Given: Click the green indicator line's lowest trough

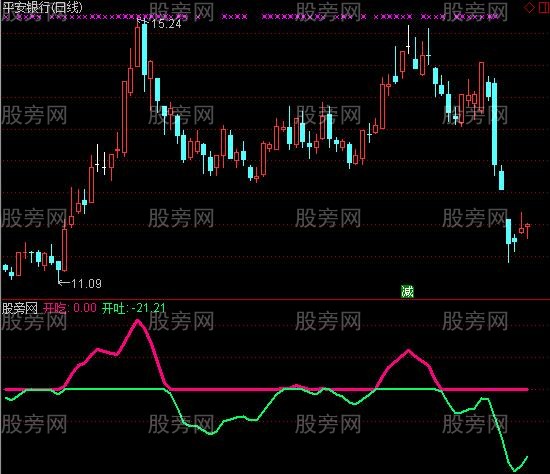Looking at the screenshot, I should click(515, 469).
